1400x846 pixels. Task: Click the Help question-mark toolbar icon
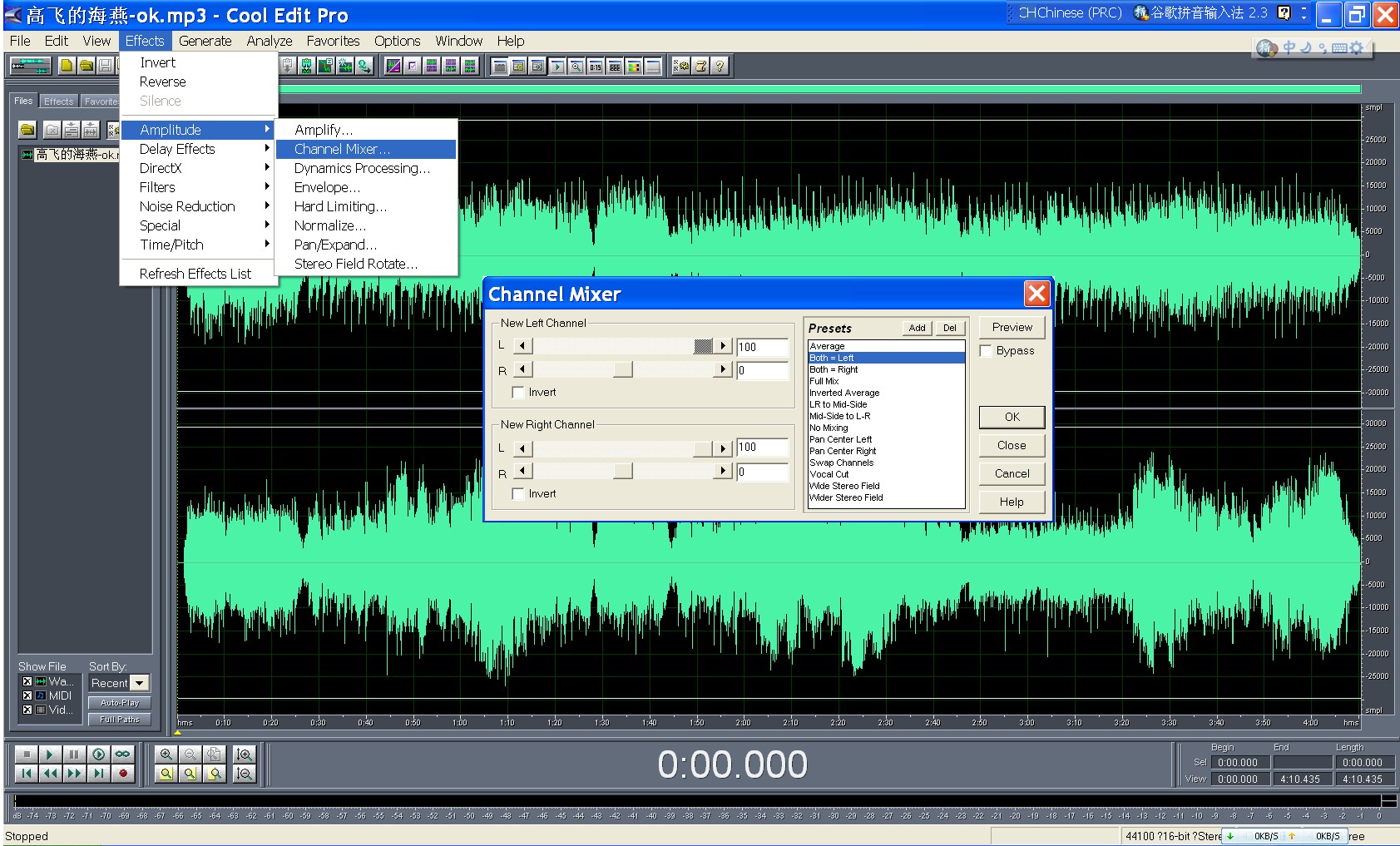(720, 66)
